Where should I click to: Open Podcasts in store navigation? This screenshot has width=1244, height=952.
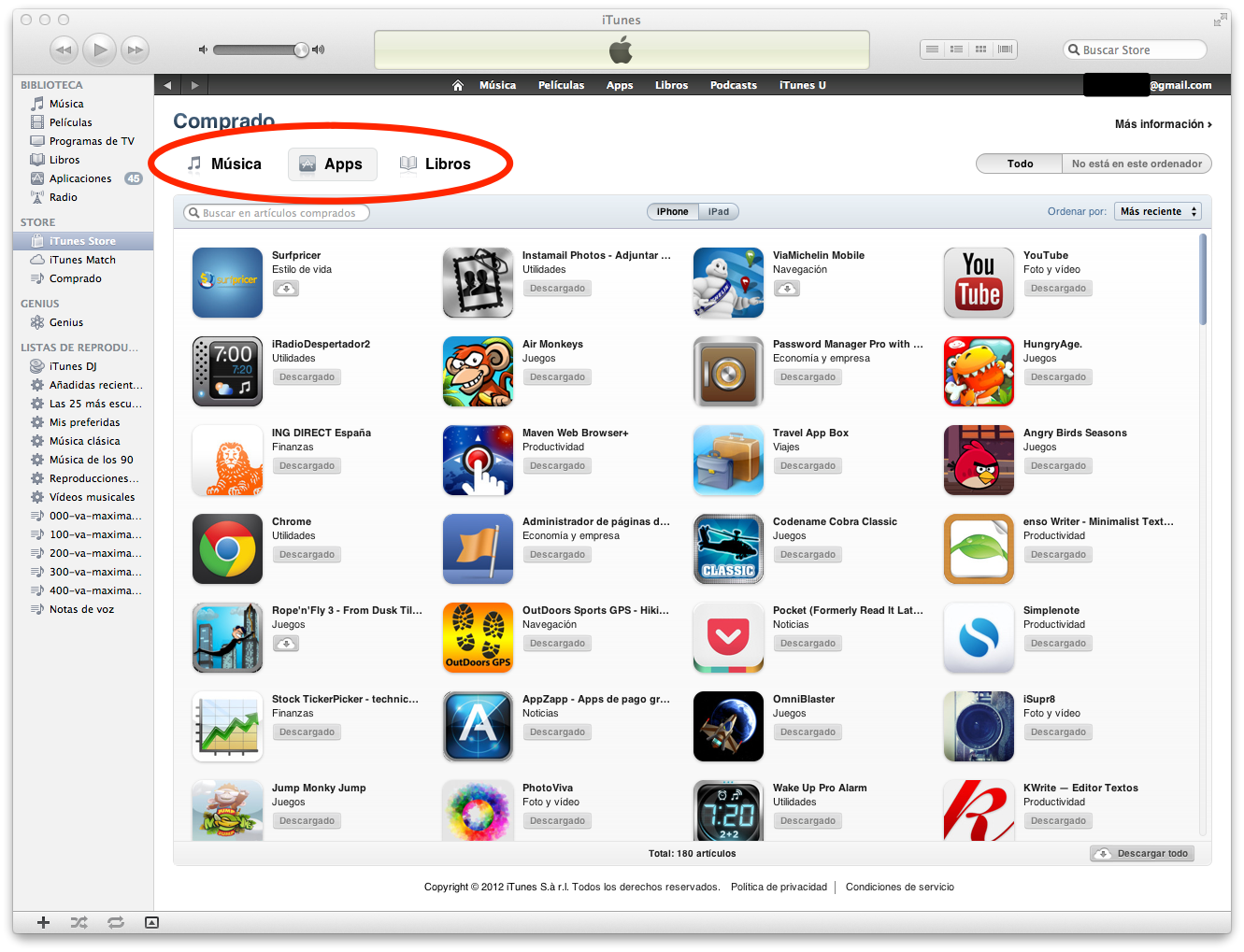point(734,85)
